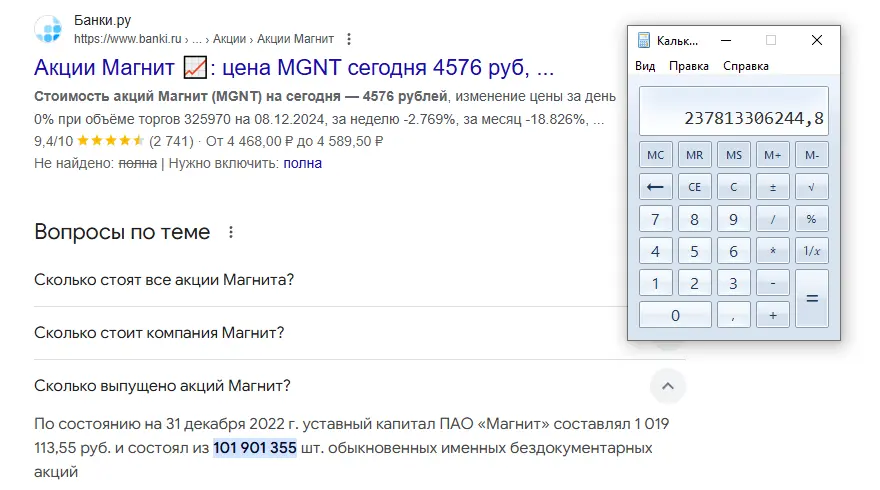This screenshot has height=490, width=880.
Task: Open the Справка menu in calculator
Action: [746, 66]
